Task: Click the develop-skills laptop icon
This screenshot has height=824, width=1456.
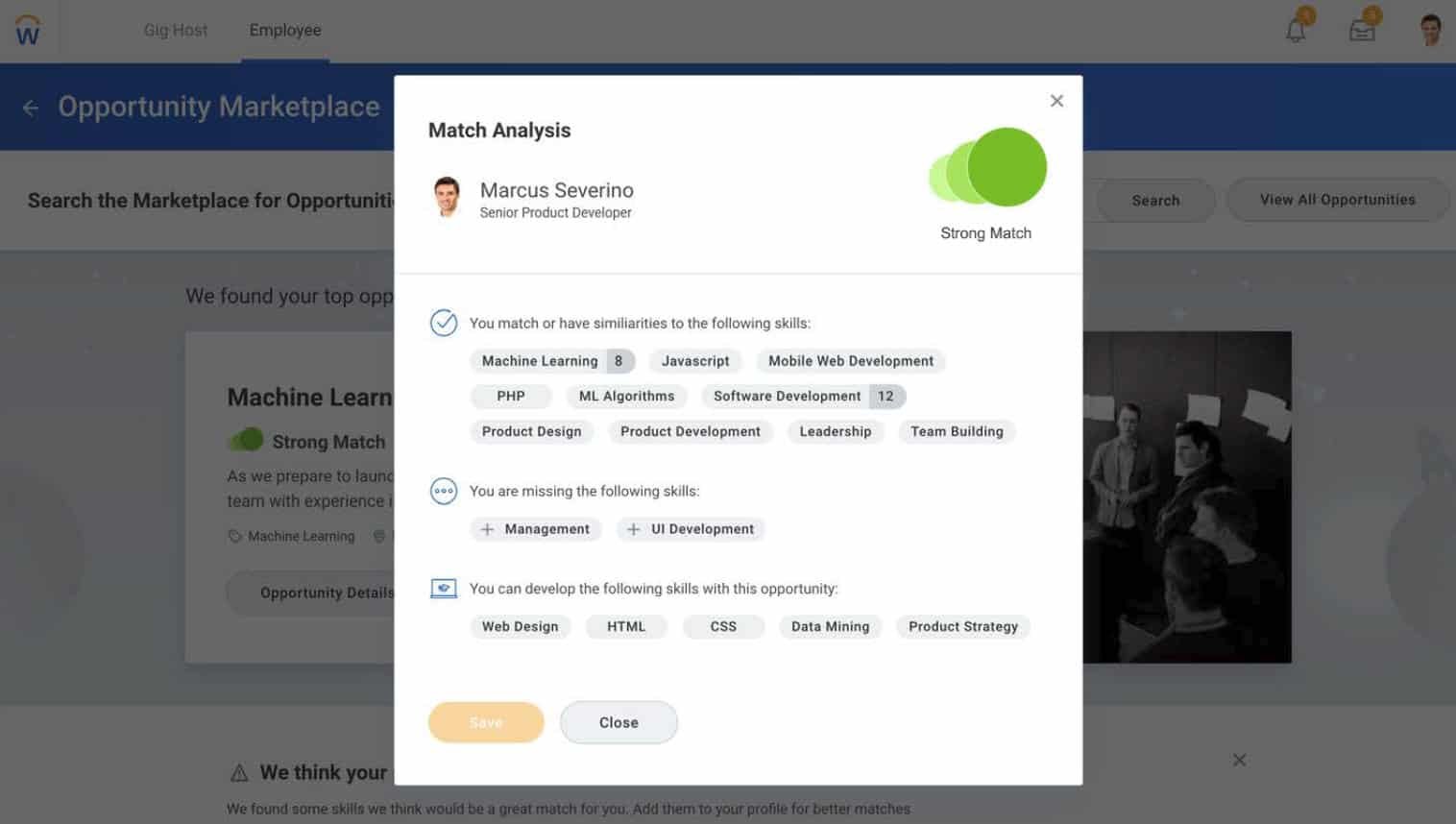Action: [x=443, y=588]
